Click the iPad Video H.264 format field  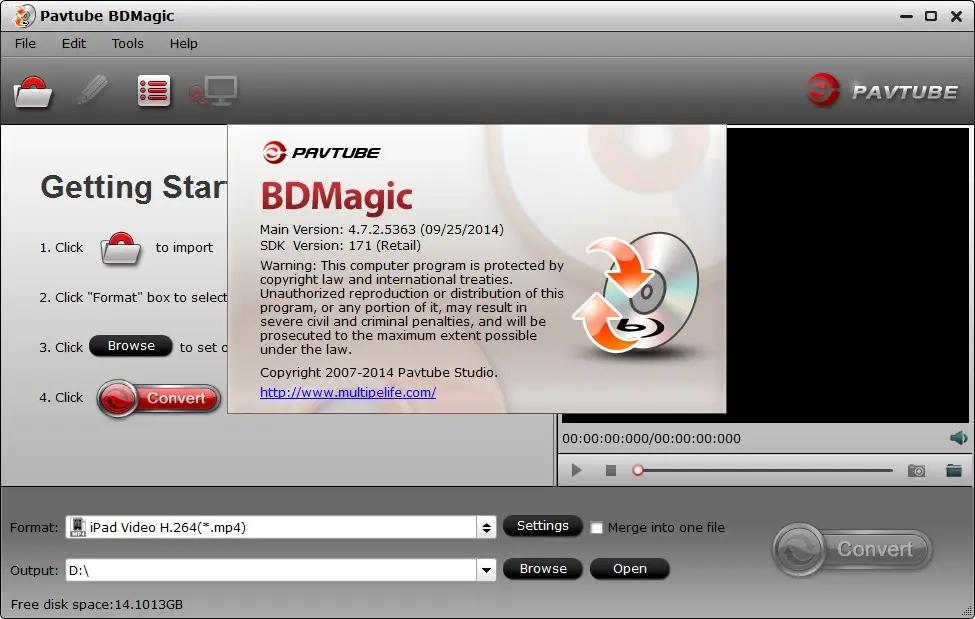coord(271,528)
